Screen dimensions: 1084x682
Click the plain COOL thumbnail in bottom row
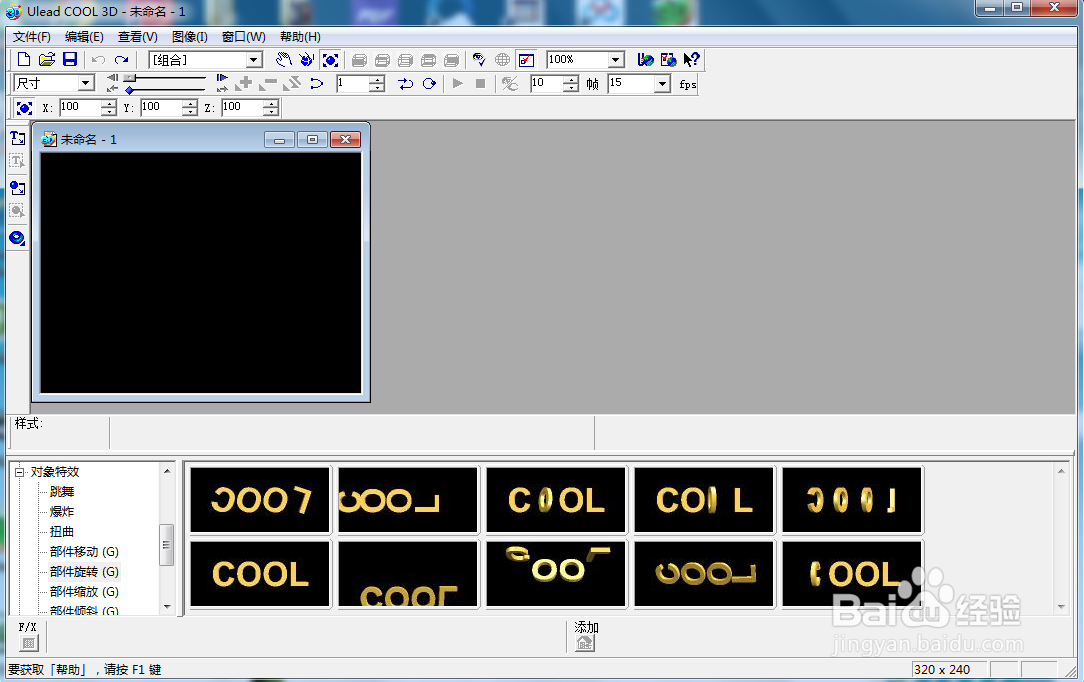tap(260, 574)
